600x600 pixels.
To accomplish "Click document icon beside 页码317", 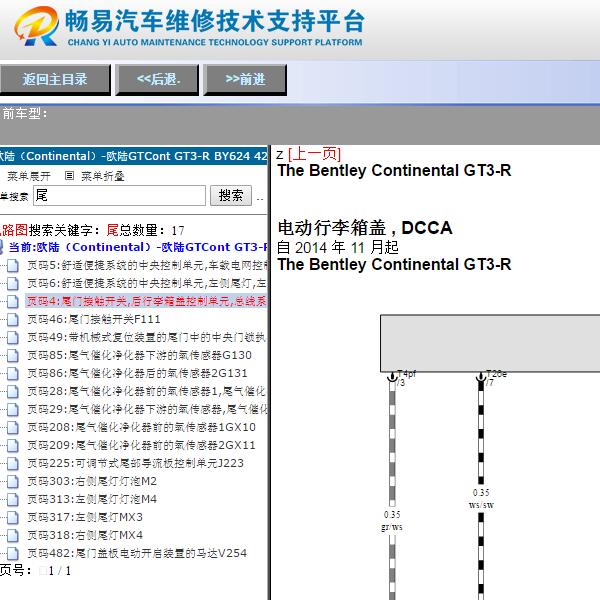I will point(13,517).
